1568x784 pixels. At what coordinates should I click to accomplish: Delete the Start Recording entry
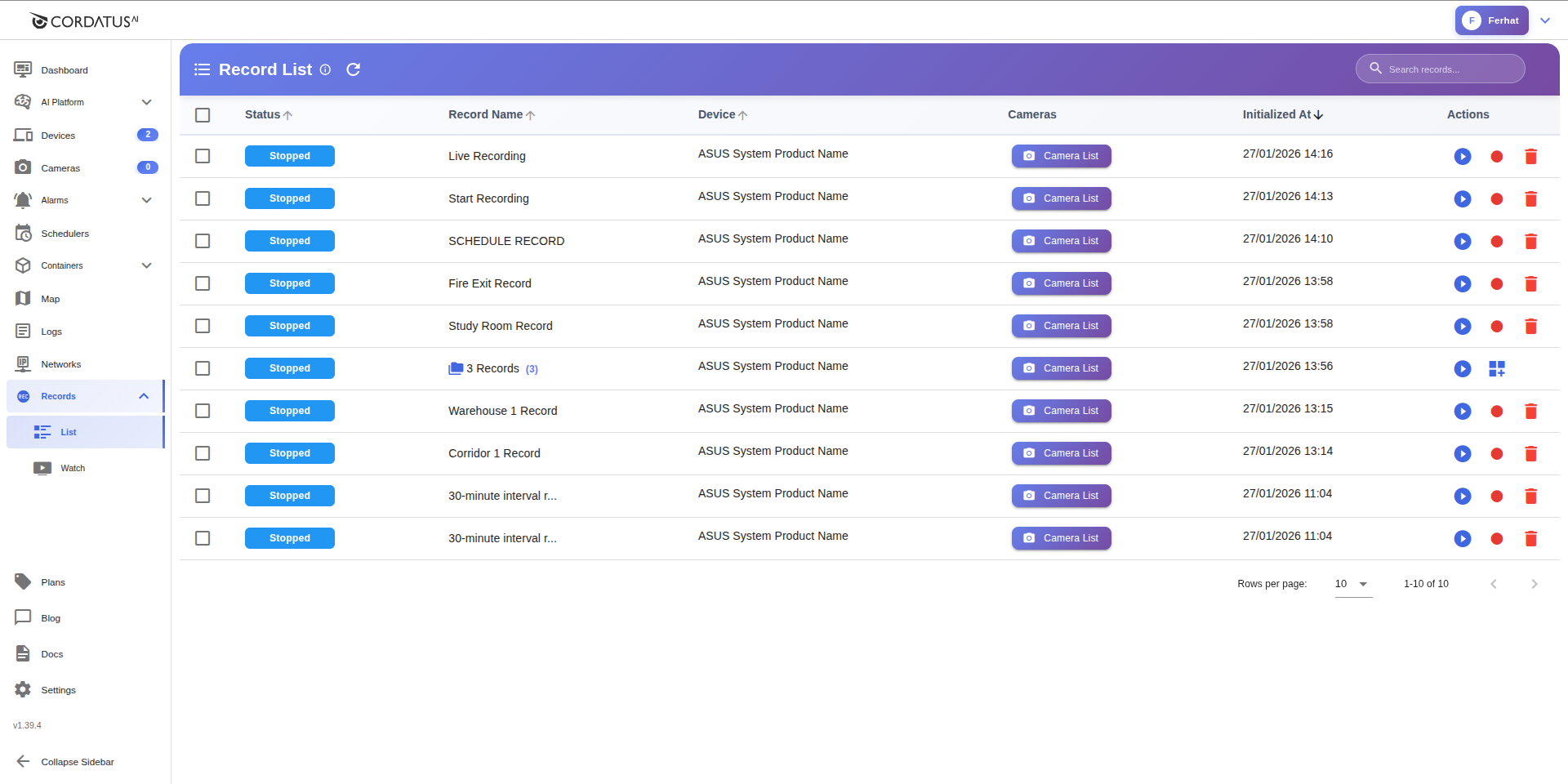tap(1530, 198)
